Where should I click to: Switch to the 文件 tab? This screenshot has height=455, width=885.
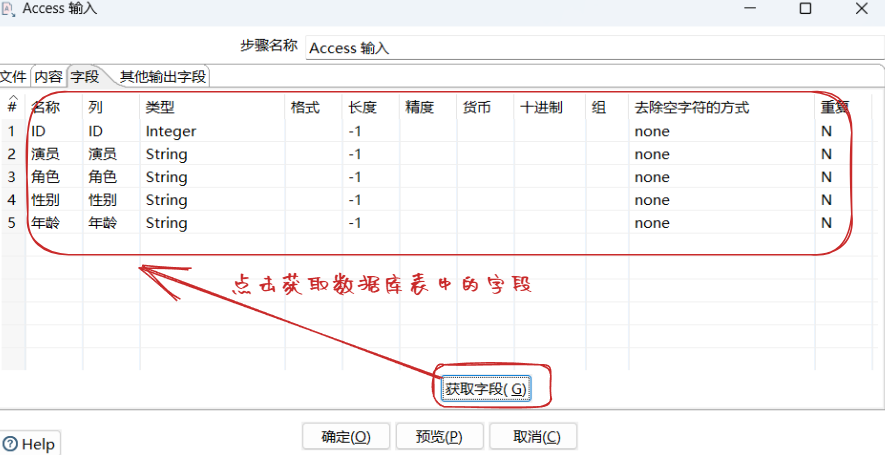click(14, 77)
